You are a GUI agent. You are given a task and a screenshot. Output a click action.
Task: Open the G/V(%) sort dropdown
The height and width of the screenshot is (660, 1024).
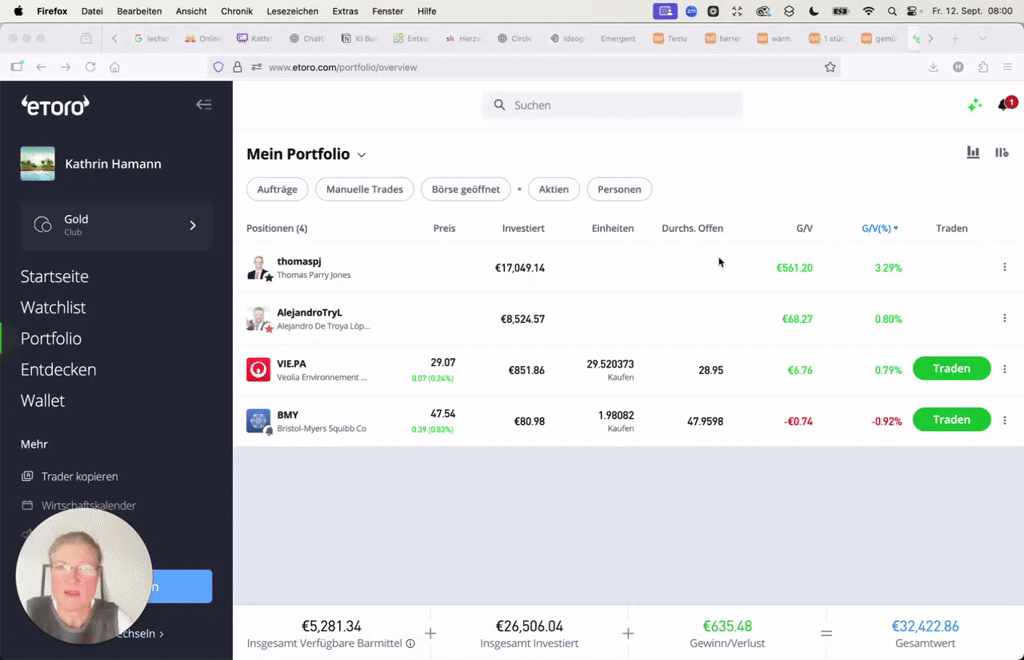(x=878, y=228)
